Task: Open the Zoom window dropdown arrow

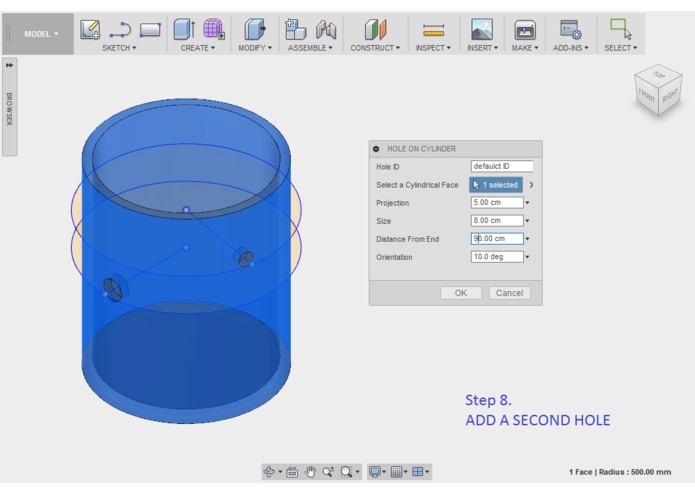Action: point(357,472)
